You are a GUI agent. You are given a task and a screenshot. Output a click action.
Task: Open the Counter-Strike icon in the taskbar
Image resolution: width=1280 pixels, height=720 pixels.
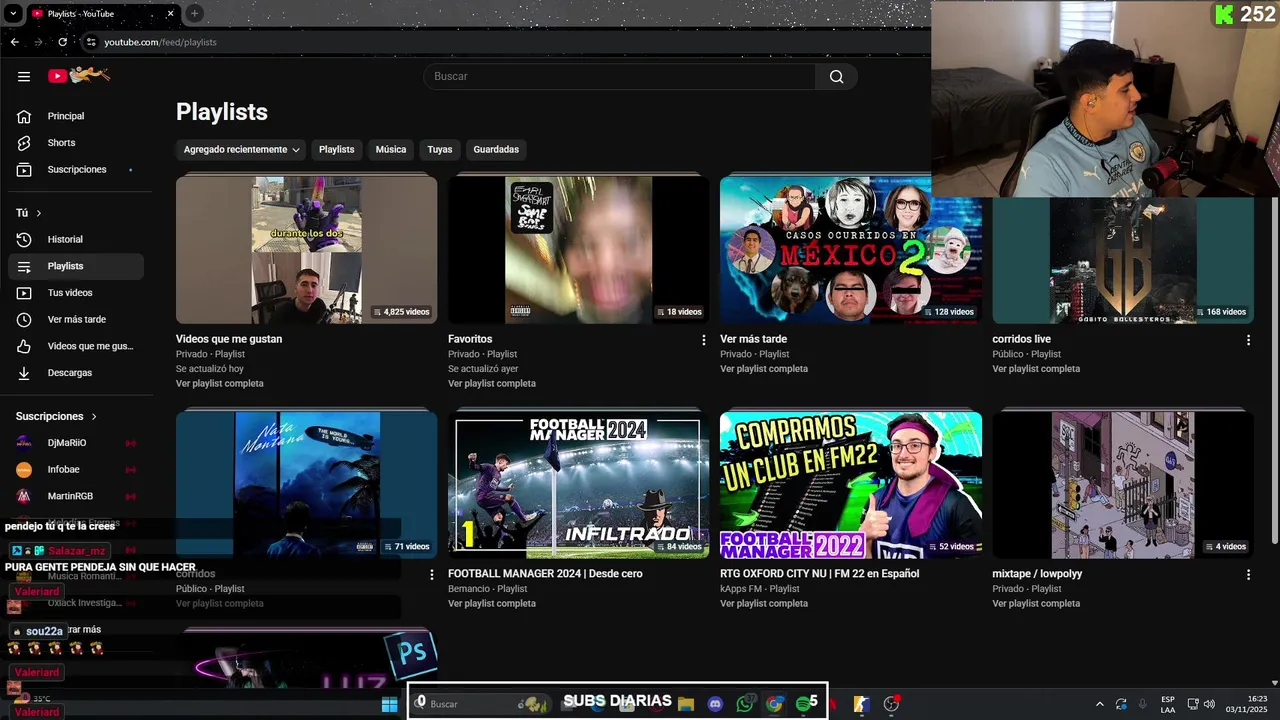pos(860,704)
